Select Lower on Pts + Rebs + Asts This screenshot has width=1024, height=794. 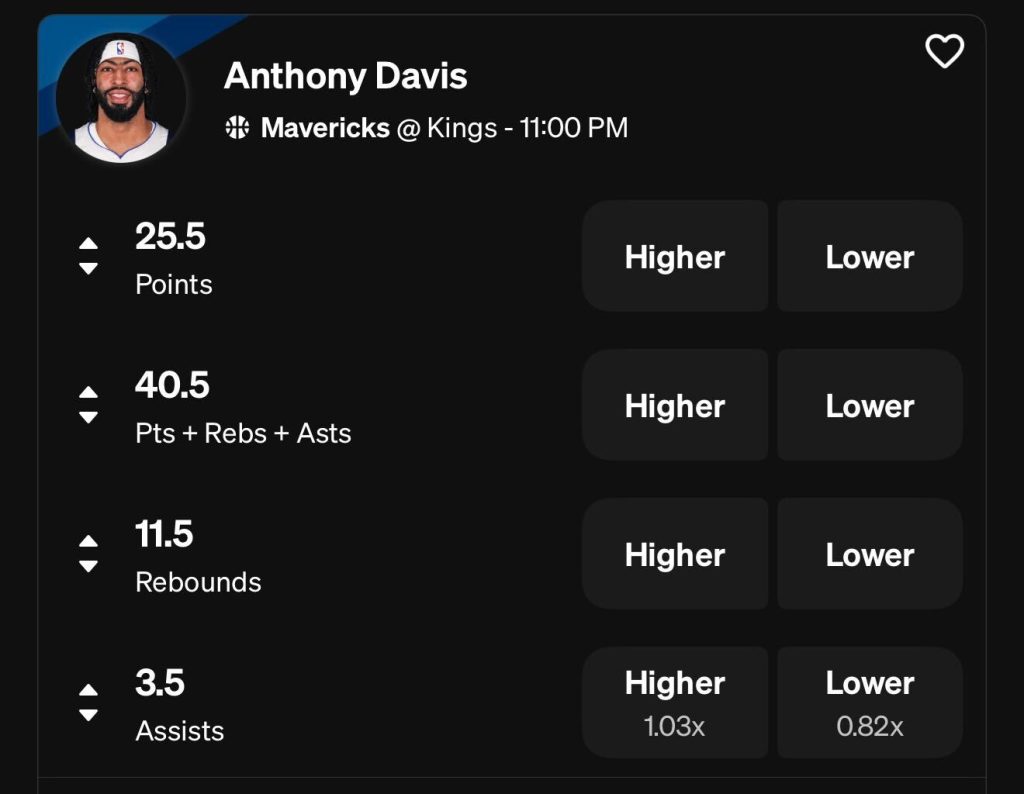[870, 405]
